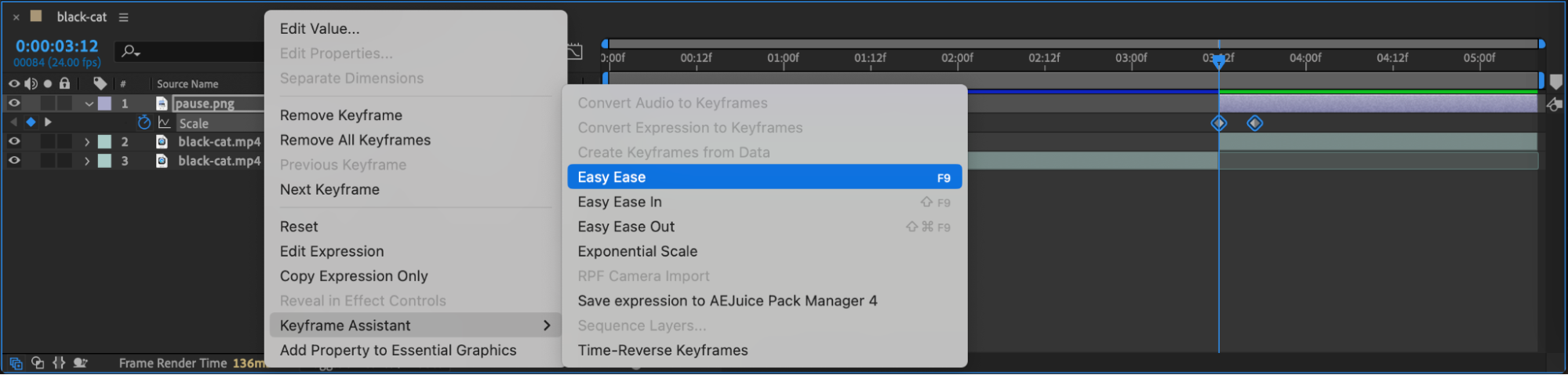Viewport: 1568px width, 375px height.
Task: Select the second Scale keyframe on timeline
Action: tap(1254, 123)
